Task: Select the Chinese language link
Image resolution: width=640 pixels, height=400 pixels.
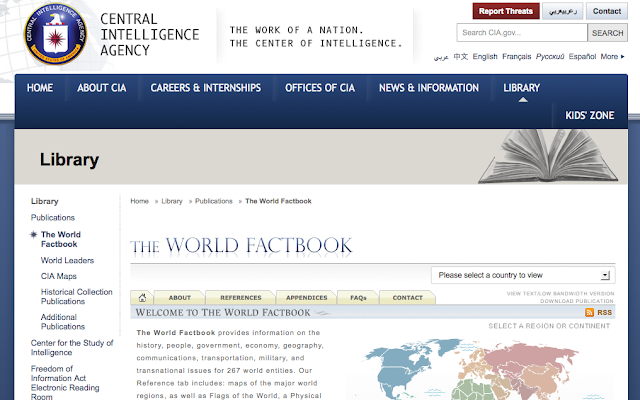Action: [461, 57]
